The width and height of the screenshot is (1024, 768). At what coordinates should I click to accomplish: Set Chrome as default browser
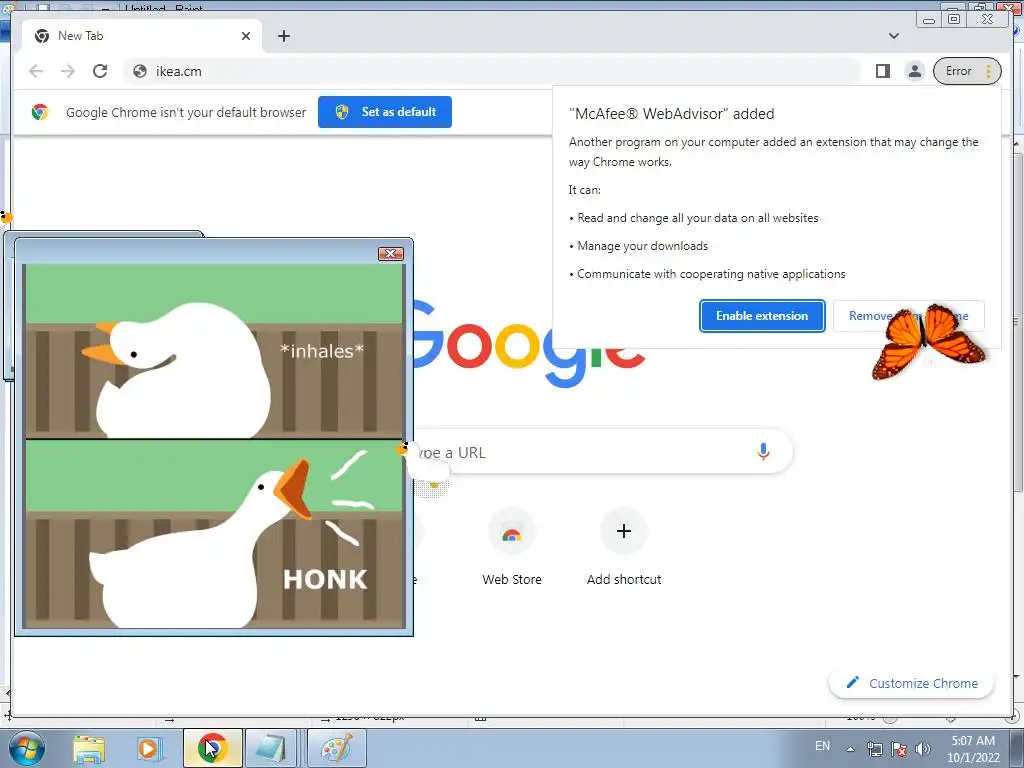(385, 112)
